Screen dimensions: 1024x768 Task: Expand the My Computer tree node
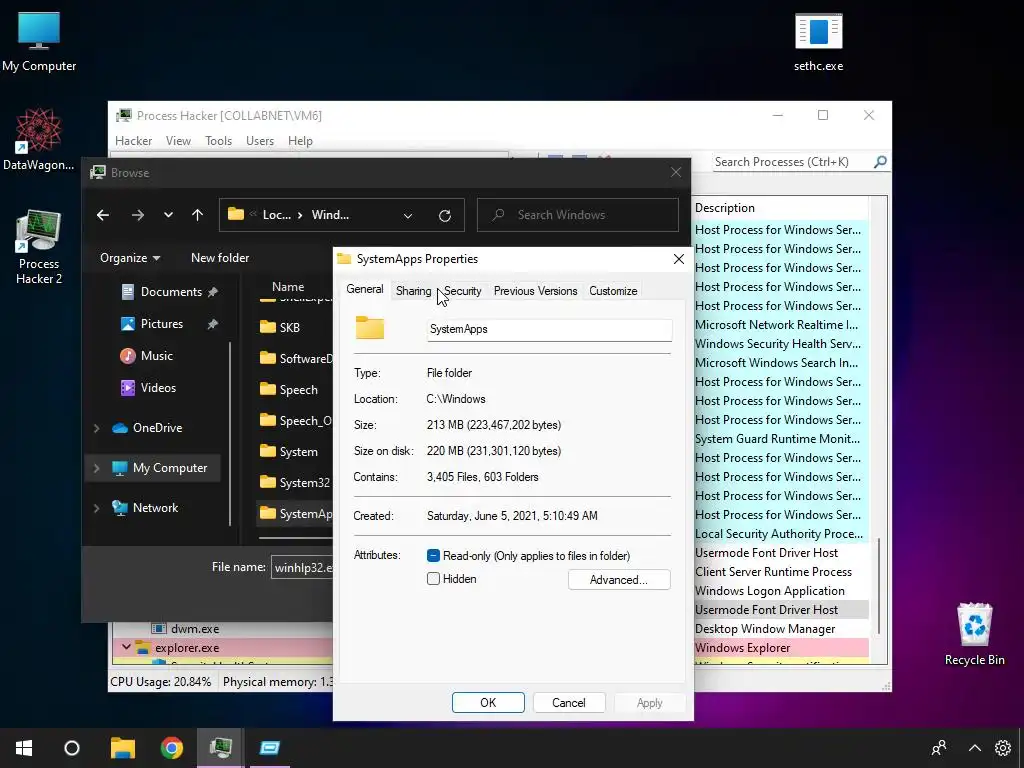pyautogui.click(x=97, y=468)
